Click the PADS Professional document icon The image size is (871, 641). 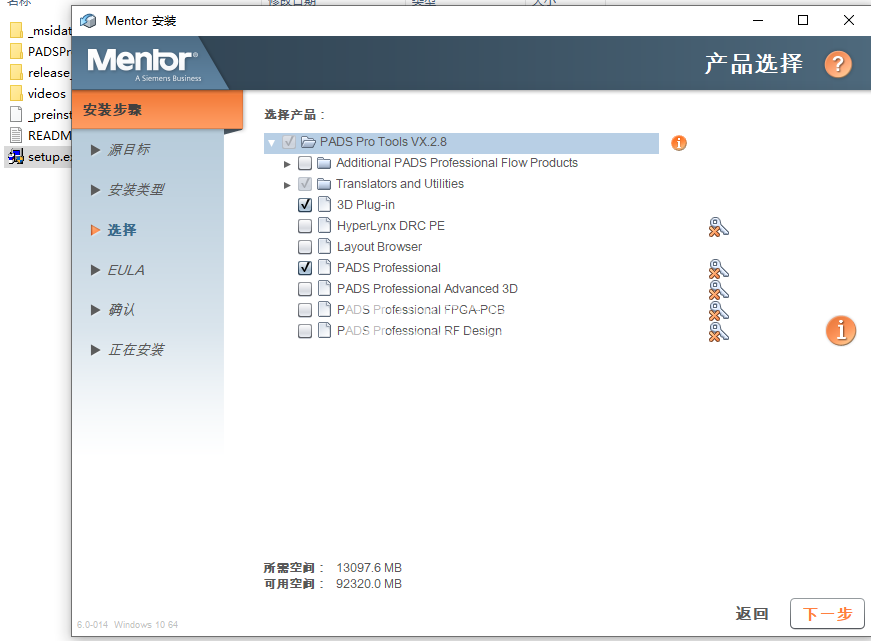coord(324,268)
